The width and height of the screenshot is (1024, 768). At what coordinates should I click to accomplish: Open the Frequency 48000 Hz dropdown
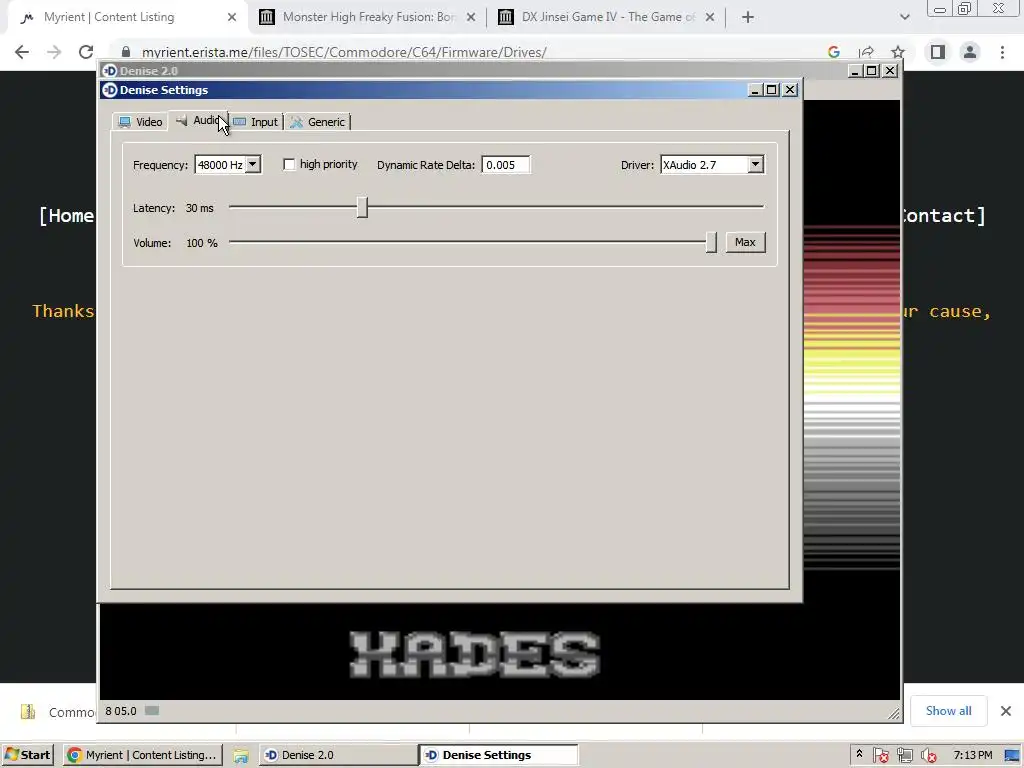253,165
